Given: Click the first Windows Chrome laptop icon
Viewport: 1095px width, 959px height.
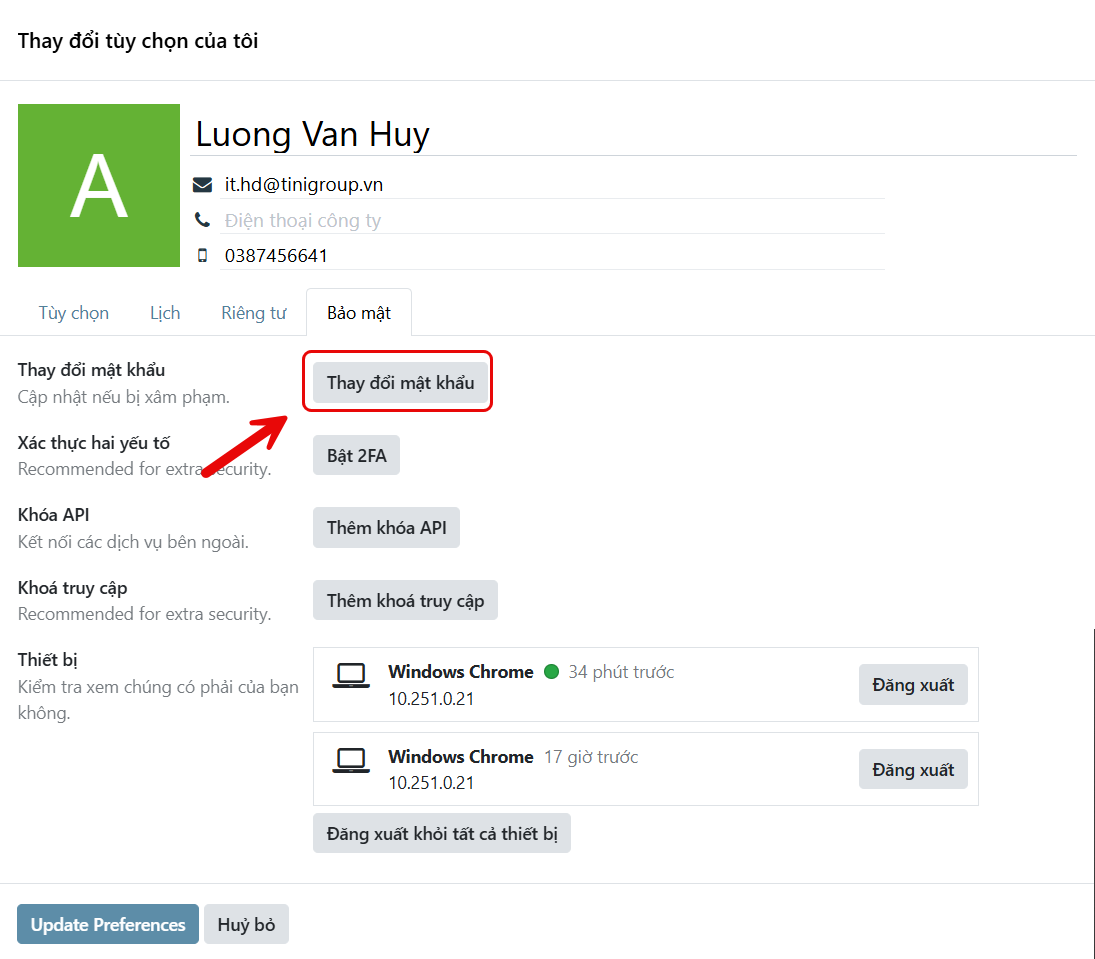Looking at the screenshot, I should pos(351,677).
